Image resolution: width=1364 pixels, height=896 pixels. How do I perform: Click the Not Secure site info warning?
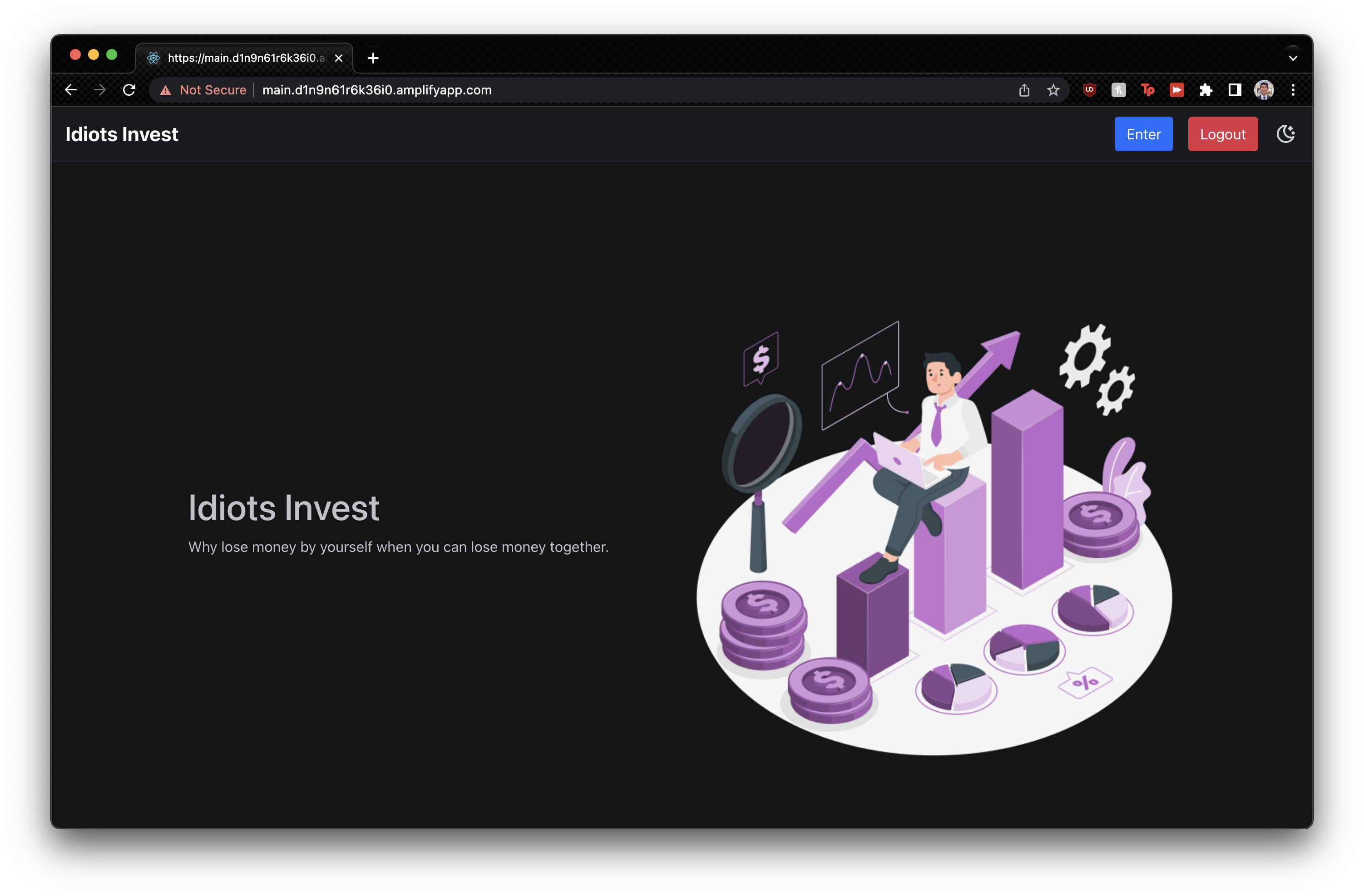pos(203,90)
